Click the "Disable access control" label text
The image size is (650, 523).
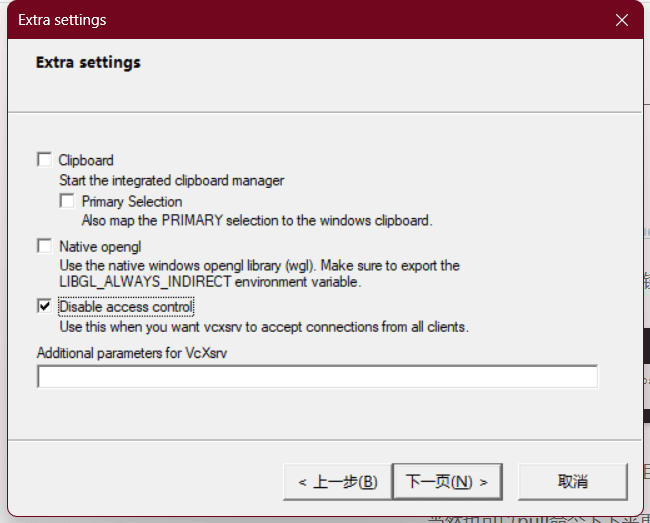[126, 307]
